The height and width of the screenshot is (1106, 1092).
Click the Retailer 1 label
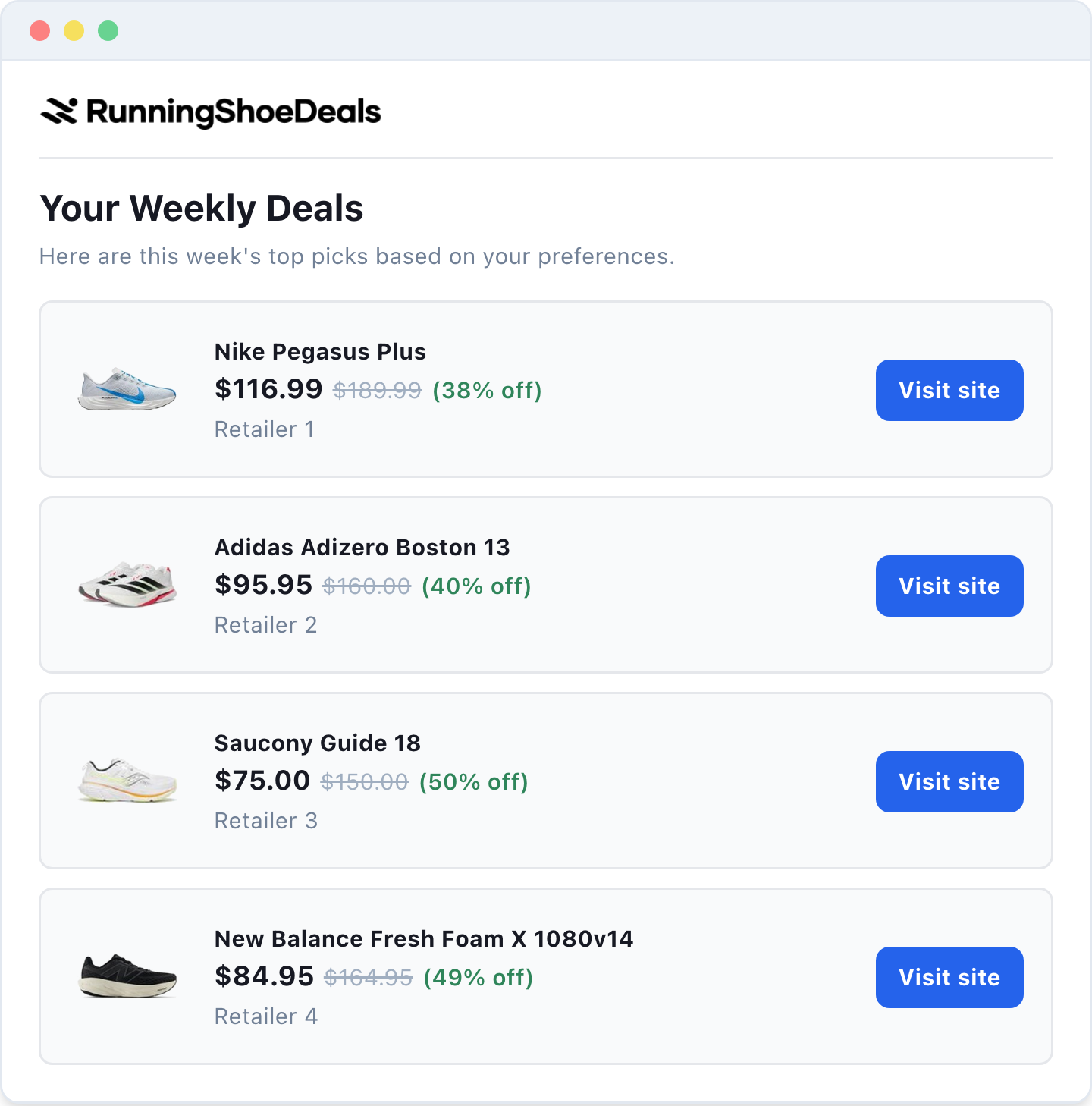click(264, 429)
